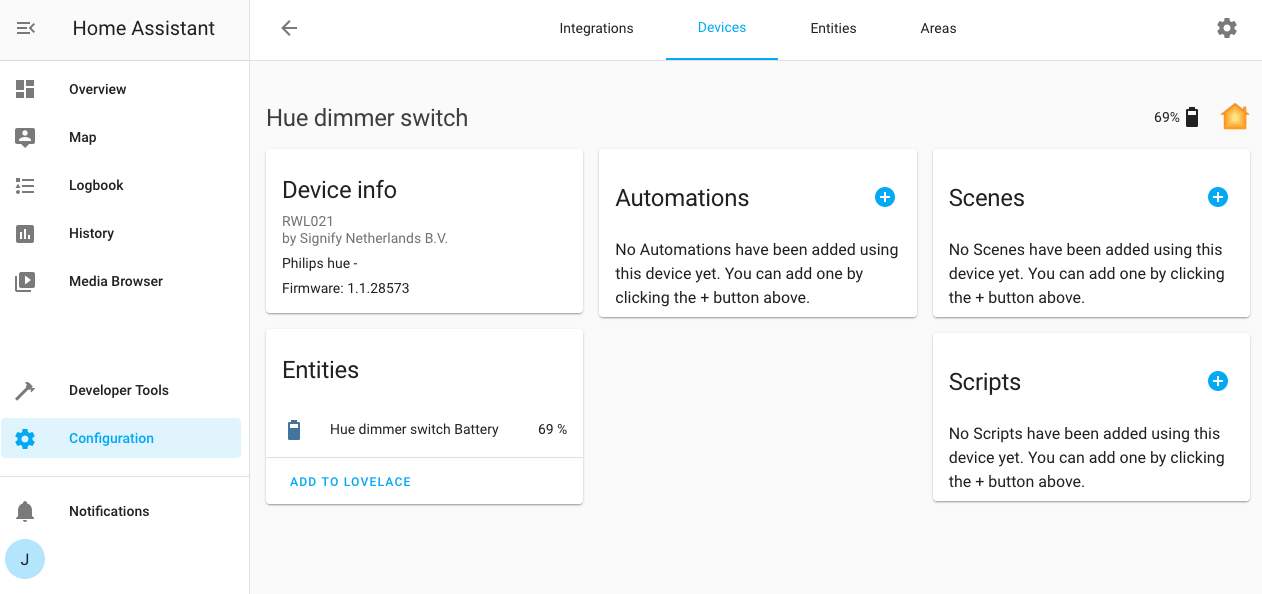
Task: Add a new Script with plus icon
Action: click(x=1217, y=381)
